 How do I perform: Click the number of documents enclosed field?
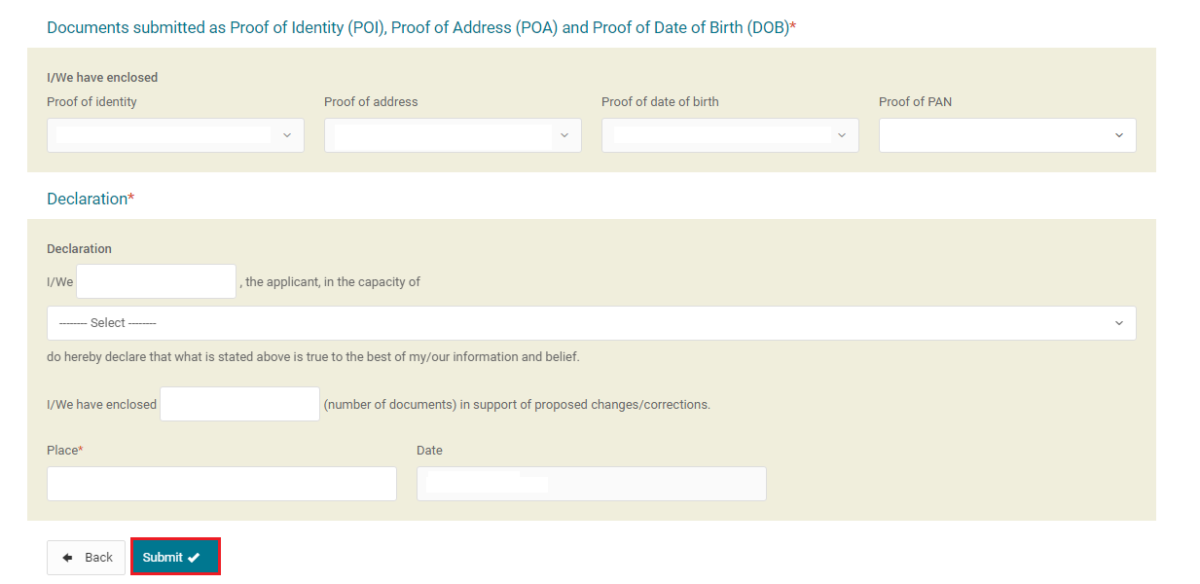coord(239,403)
